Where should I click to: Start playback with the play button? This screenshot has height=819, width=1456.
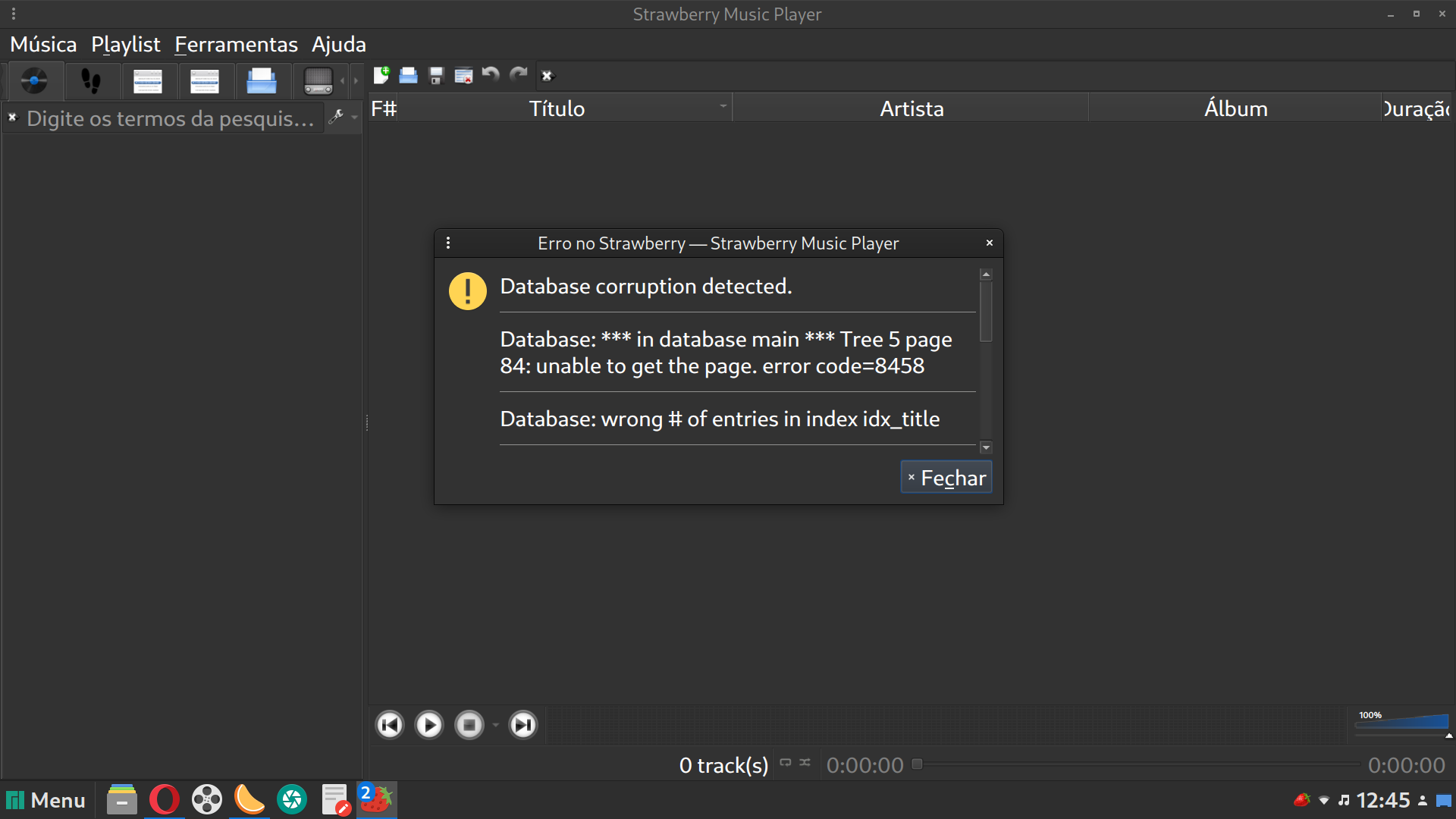429,725
